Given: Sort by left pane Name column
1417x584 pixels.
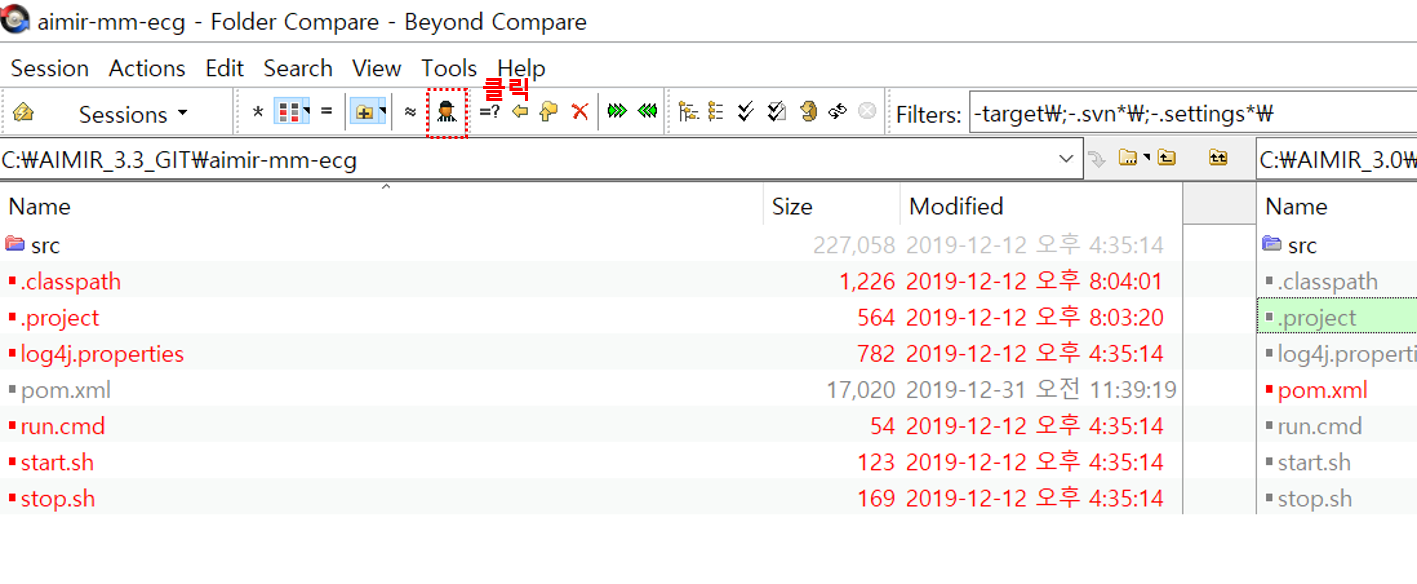Looking at the screenshot, I should pos(382,206).
